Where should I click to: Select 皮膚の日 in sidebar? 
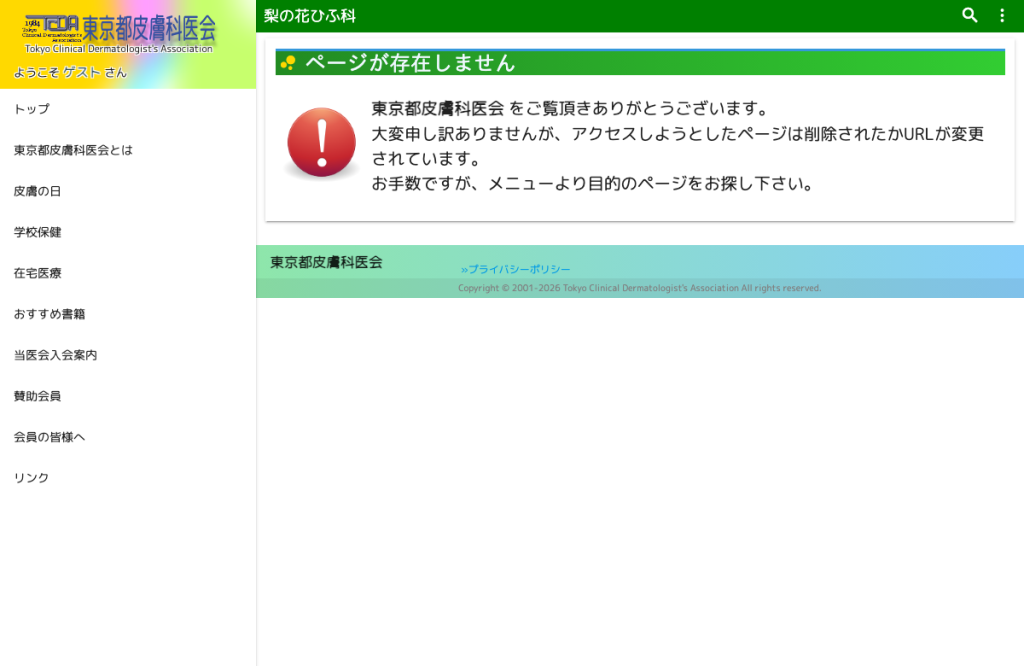point(128,191)
